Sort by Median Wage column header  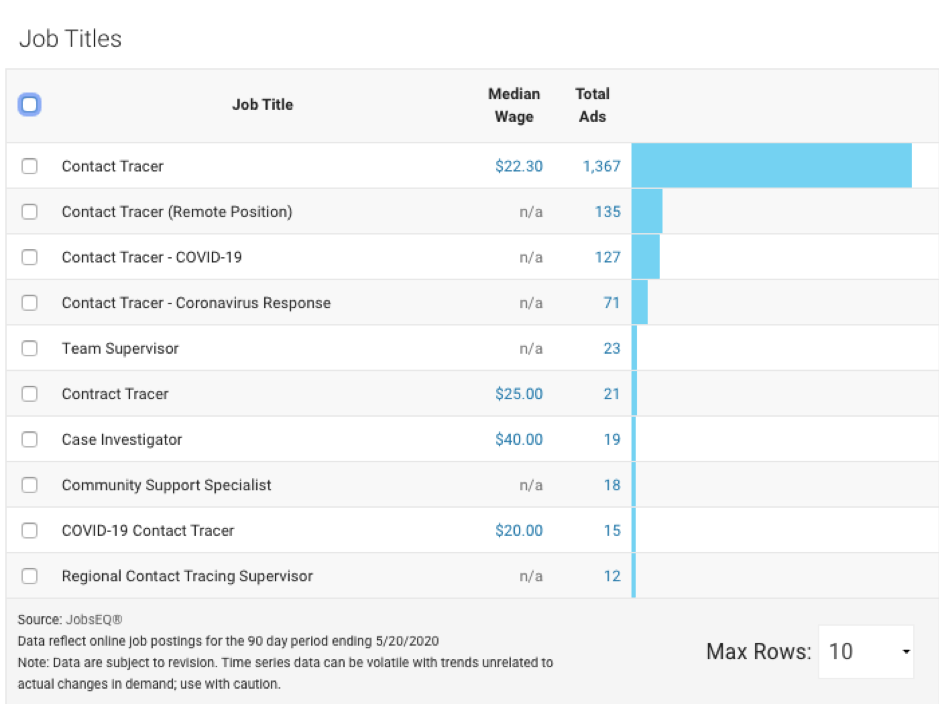click(x=514, y=105)
